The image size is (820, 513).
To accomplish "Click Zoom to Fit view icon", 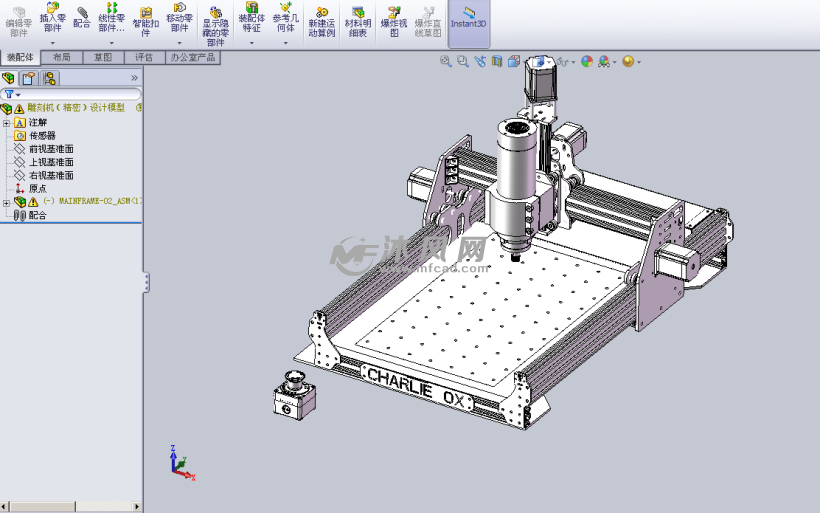I will 446,61.
